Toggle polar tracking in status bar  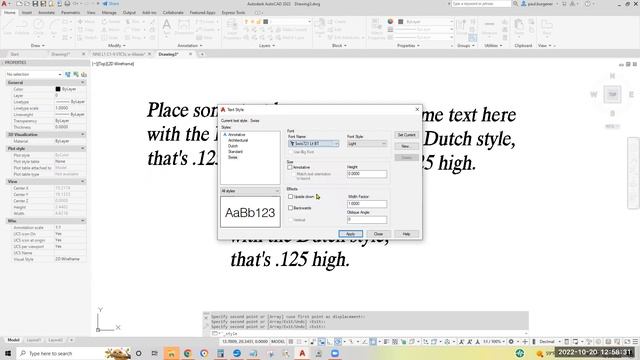[338, 341]
